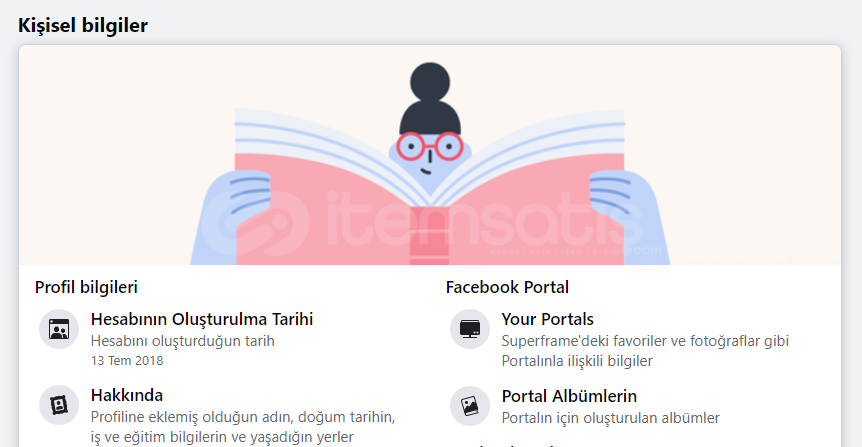Click the Profil bilgileri section heading
Screen dimensions: 862x447
86,287
